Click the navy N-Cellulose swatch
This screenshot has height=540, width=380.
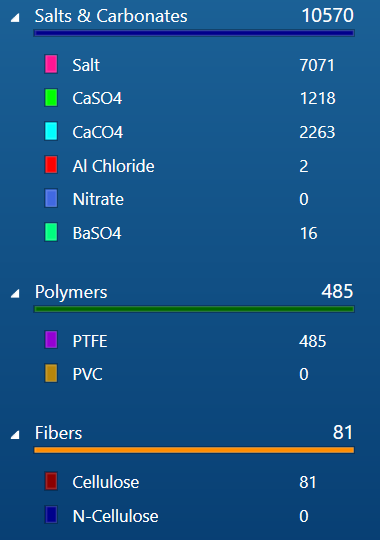(x=51, y=515)
